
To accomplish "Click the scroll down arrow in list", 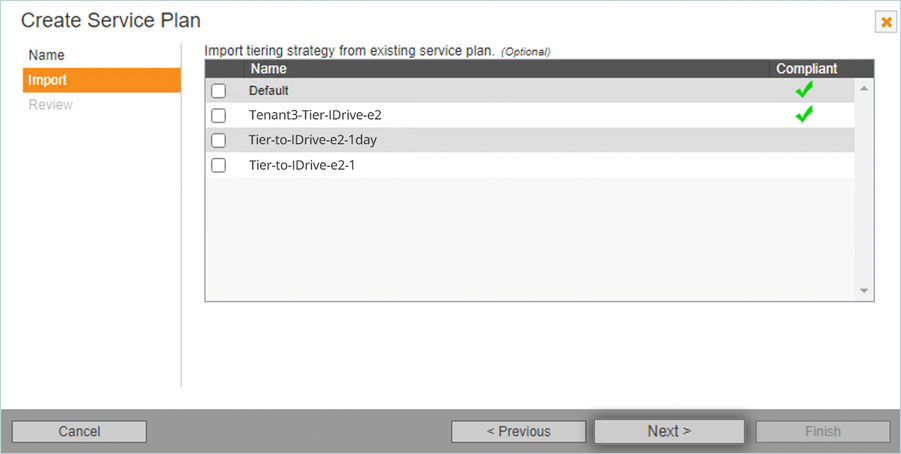I will 864,291.
